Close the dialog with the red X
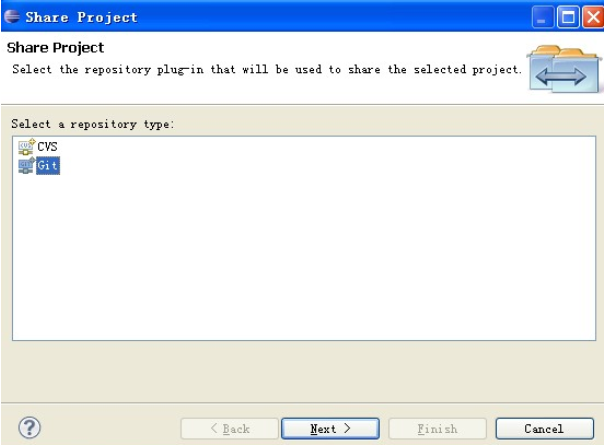This screenshot has width=604, height=445. pos(593,17)
